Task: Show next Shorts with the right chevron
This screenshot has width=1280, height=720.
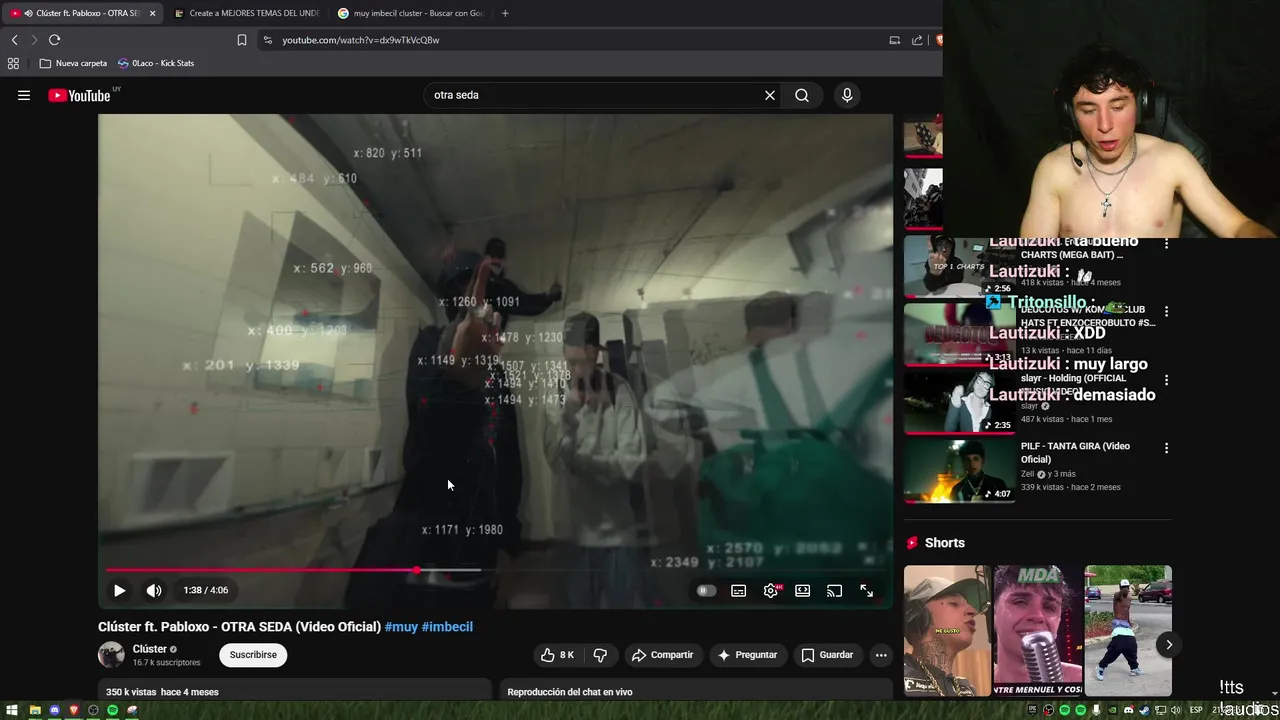Action: click(1168, 645)
